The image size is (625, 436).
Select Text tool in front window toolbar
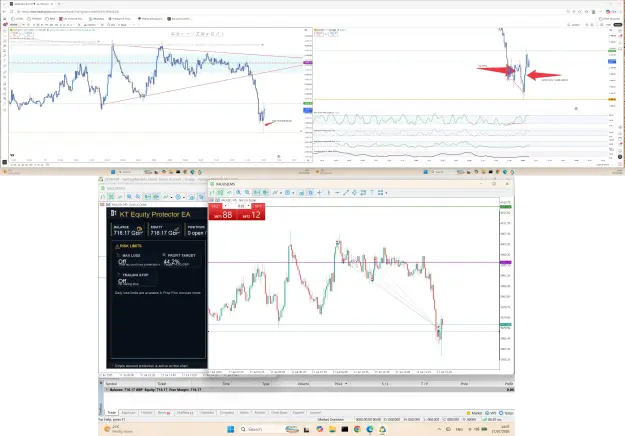click(372, 192)
